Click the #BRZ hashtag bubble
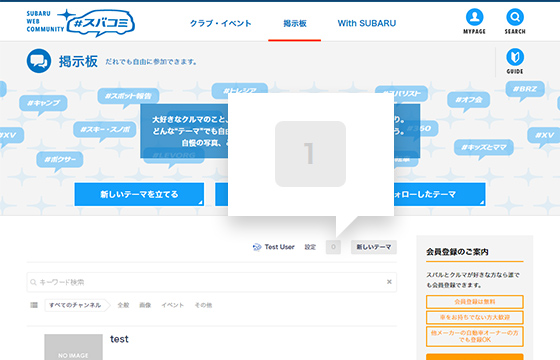This screenshot has width=560, height=360. 525,89
